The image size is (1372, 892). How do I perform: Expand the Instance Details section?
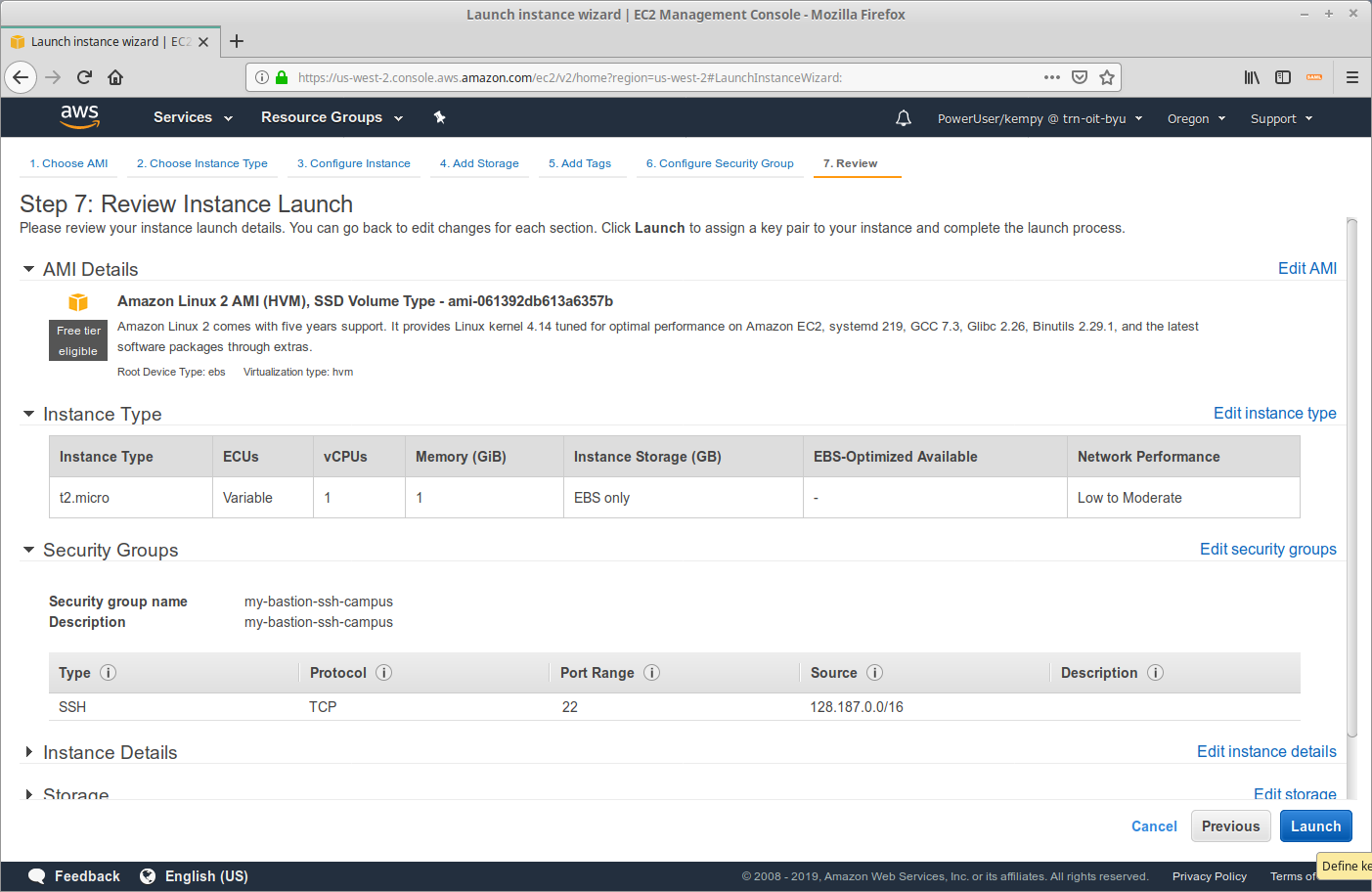[28, 752]
